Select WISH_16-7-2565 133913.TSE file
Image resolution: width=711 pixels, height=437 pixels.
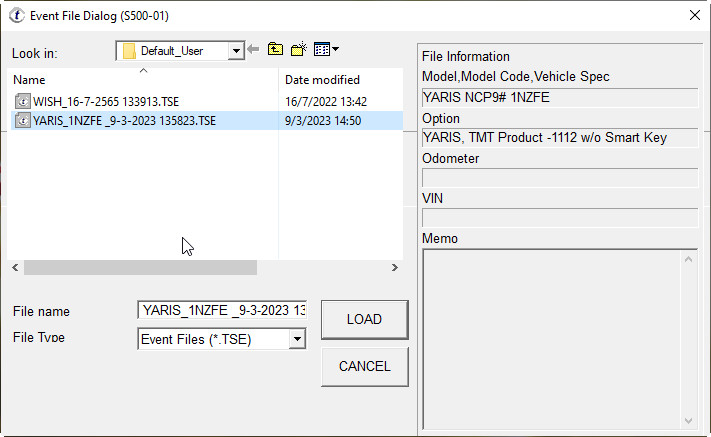[106, 101]
